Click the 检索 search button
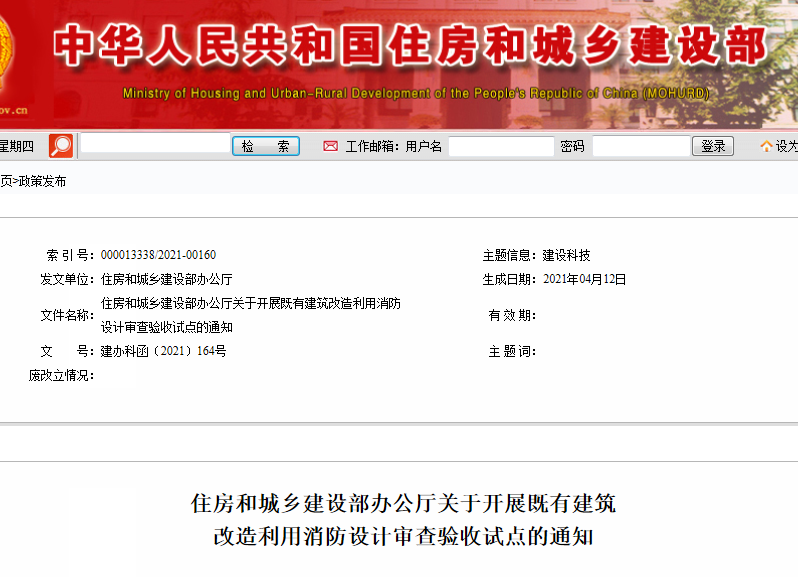Screen dimensions: 798x577 coord(266,146)
